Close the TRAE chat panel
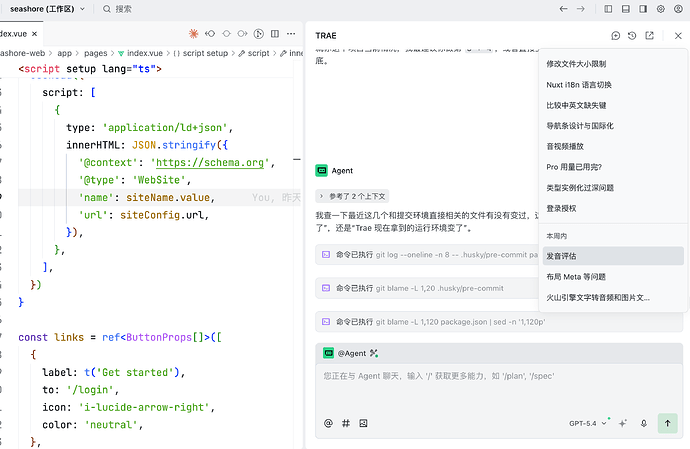This screenshot has width=690, height=449. [678, 36]
